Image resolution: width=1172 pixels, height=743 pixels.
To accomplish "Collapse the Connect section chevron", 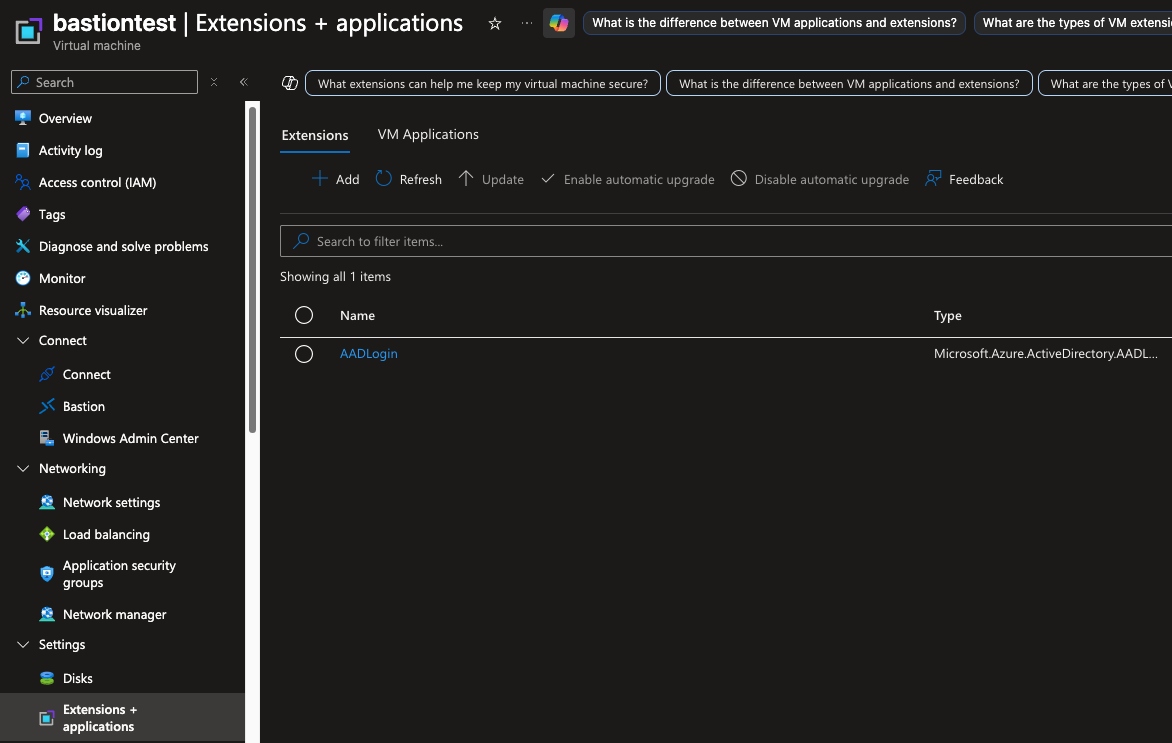I will coord(23,341).
